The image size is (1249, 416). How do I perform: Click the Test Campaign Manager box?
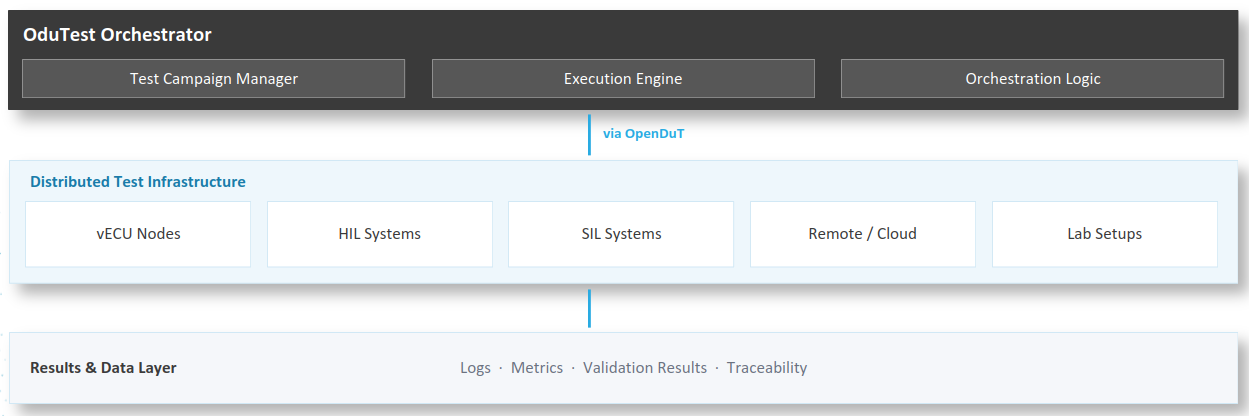(214, 78)
